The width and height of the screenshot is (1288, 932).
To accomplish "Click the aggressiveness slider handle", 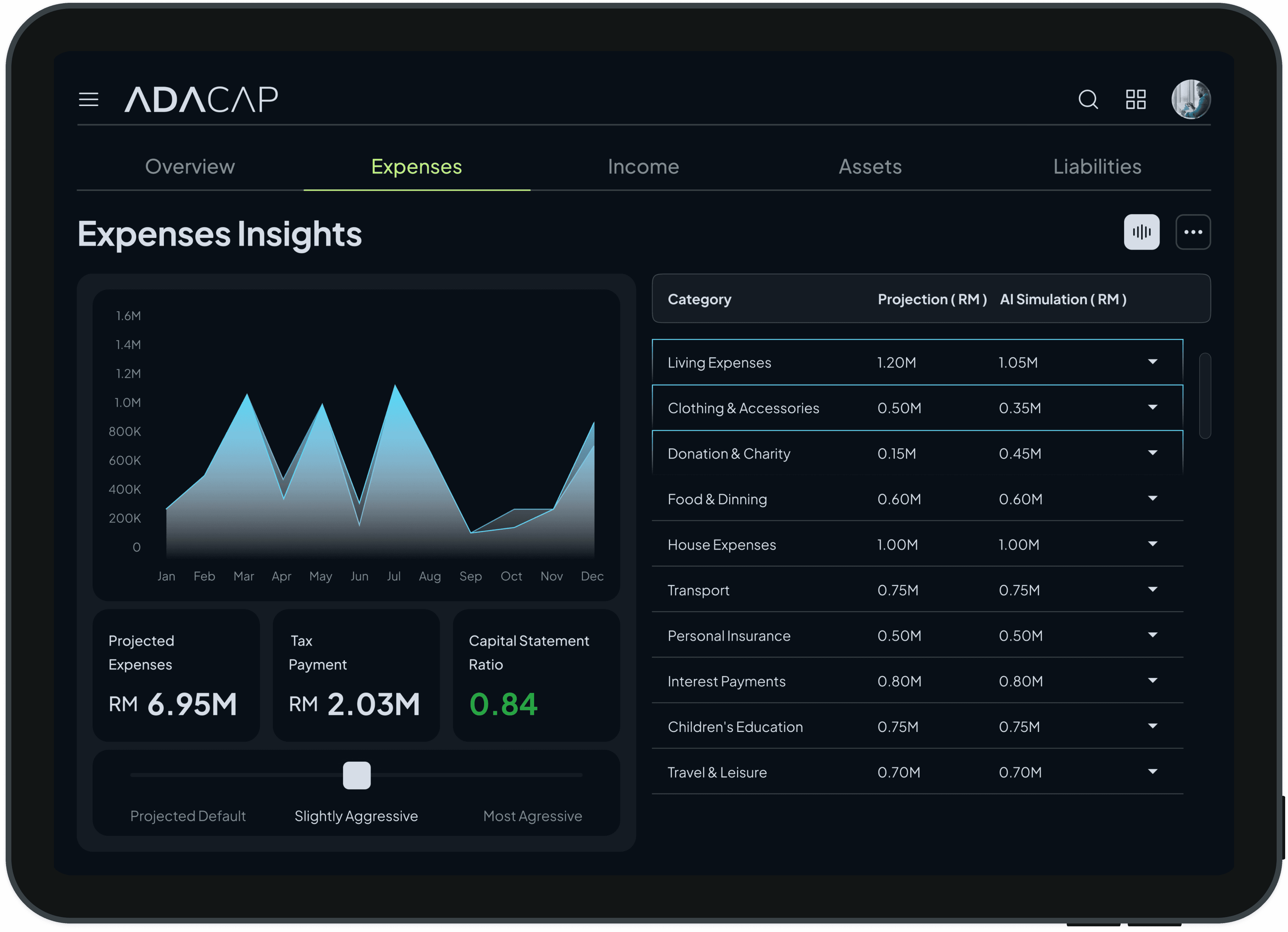I will point(357,775).
